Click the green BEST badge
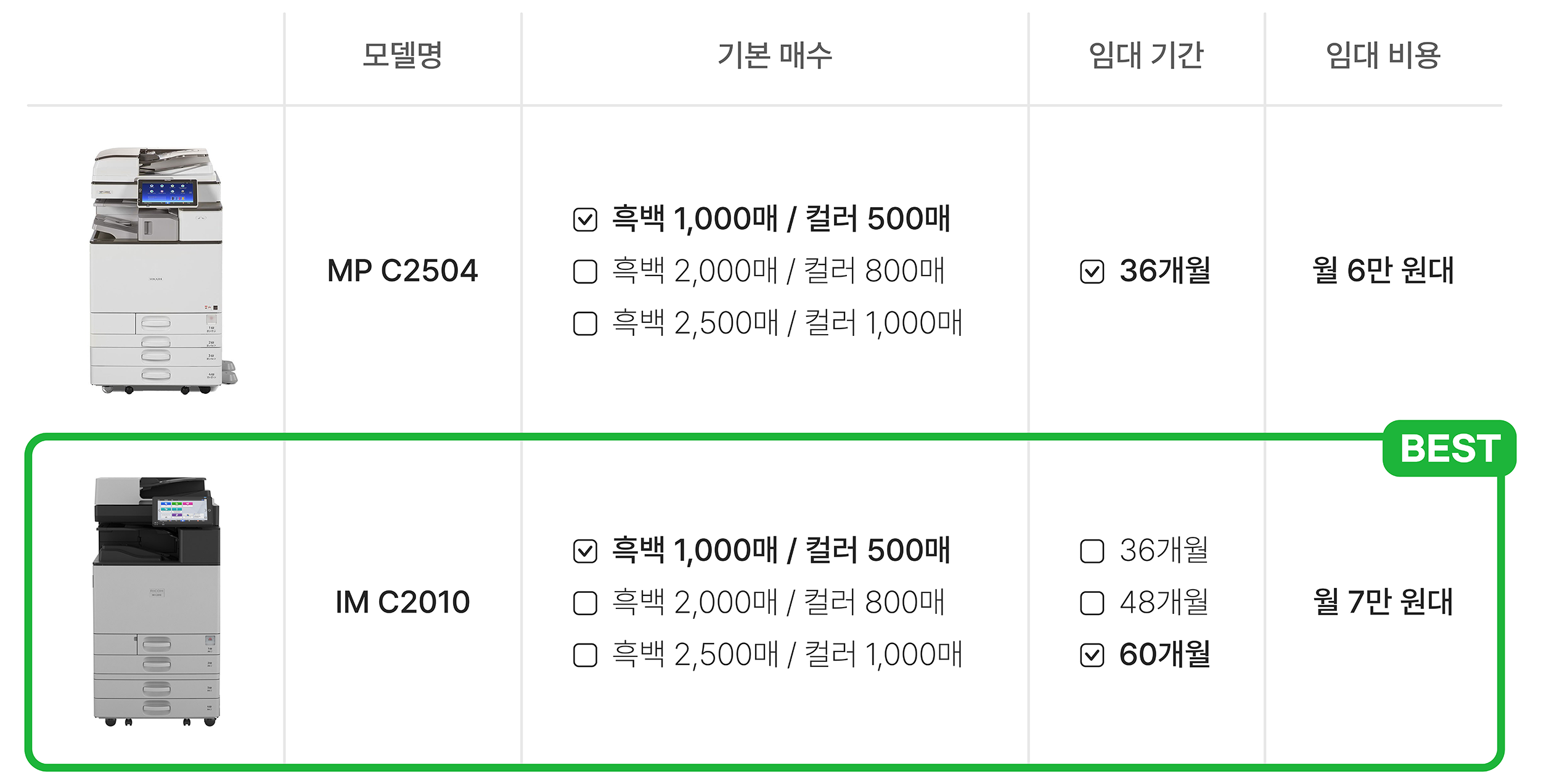 1449,448
